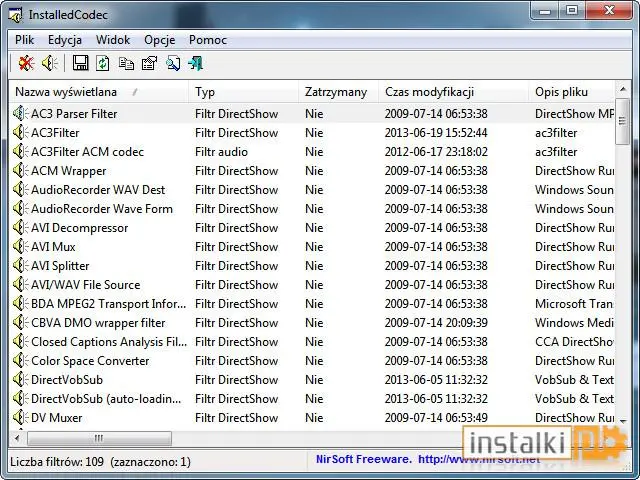Click 'CCA DirectSho' file description cell
Image resolution: width=640 pixels, height=480 pixels.
click(574, 342)
